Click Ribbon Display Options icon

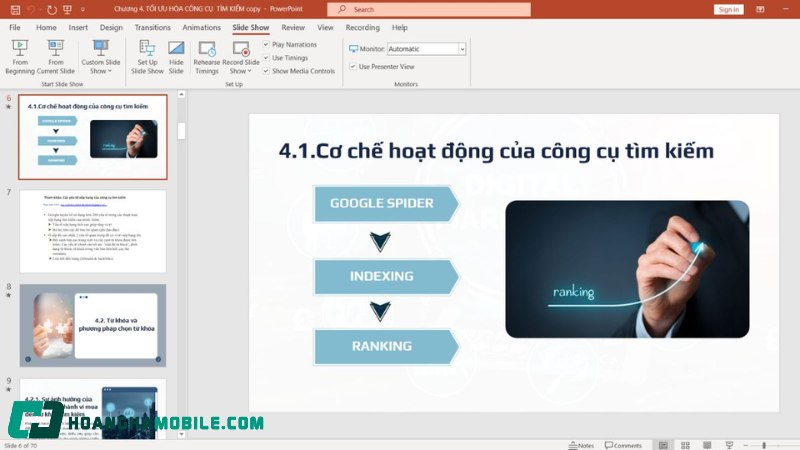point(760,9)
